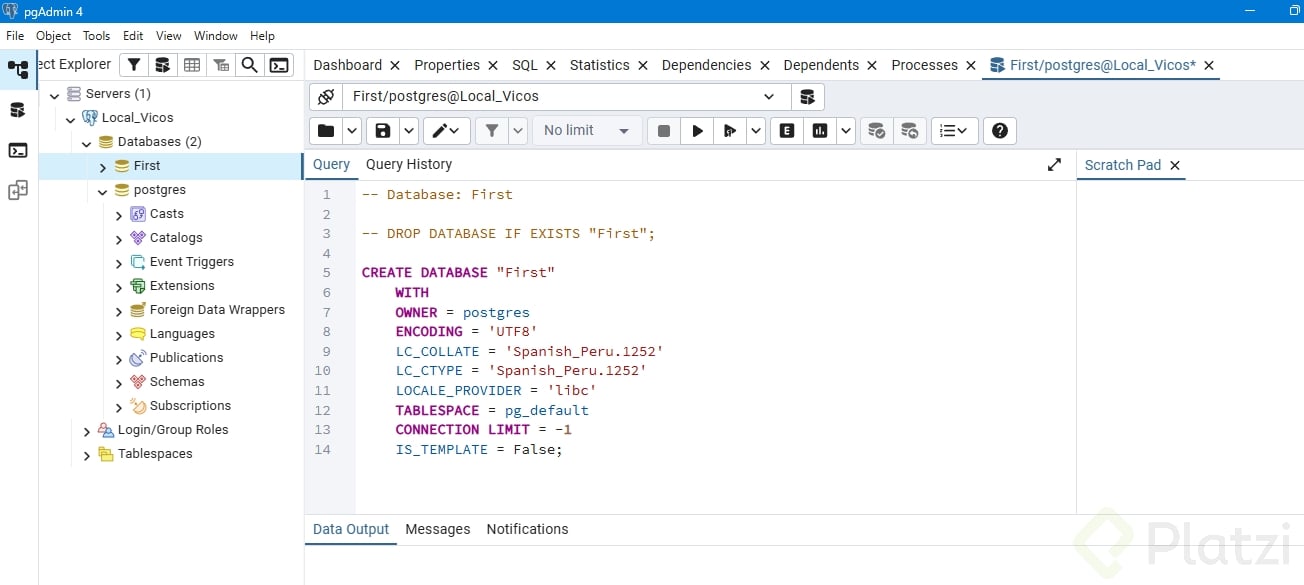Viewport: 1304px width, 585px height.
Task: Expand the Query editor to full size
Action: (x=1054, y=165)
